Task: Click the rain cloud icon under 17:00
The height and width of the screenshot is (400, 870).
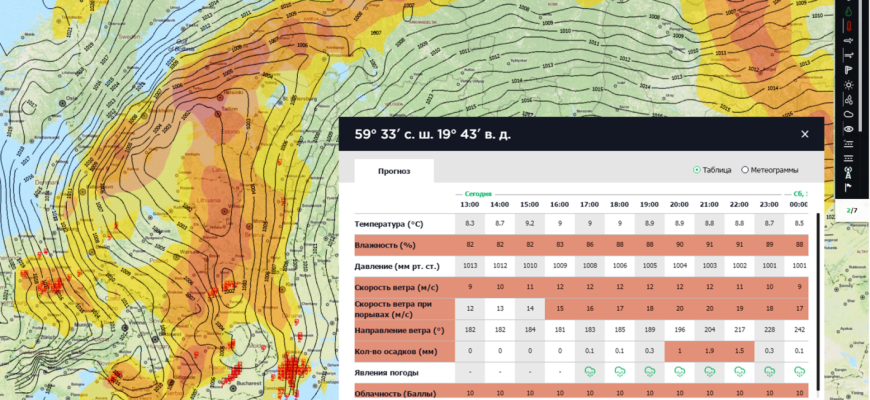Action: pos(589,370)
